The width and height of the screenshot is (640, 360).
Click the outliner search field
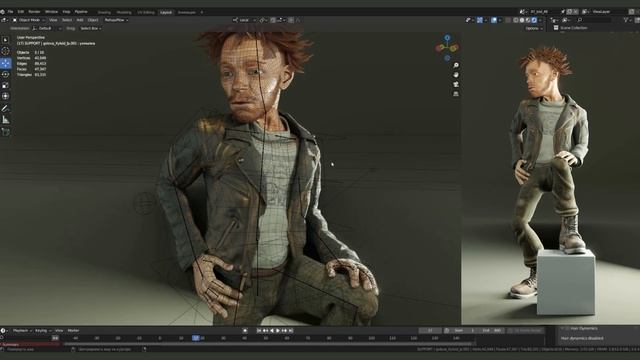coord(595,20)
